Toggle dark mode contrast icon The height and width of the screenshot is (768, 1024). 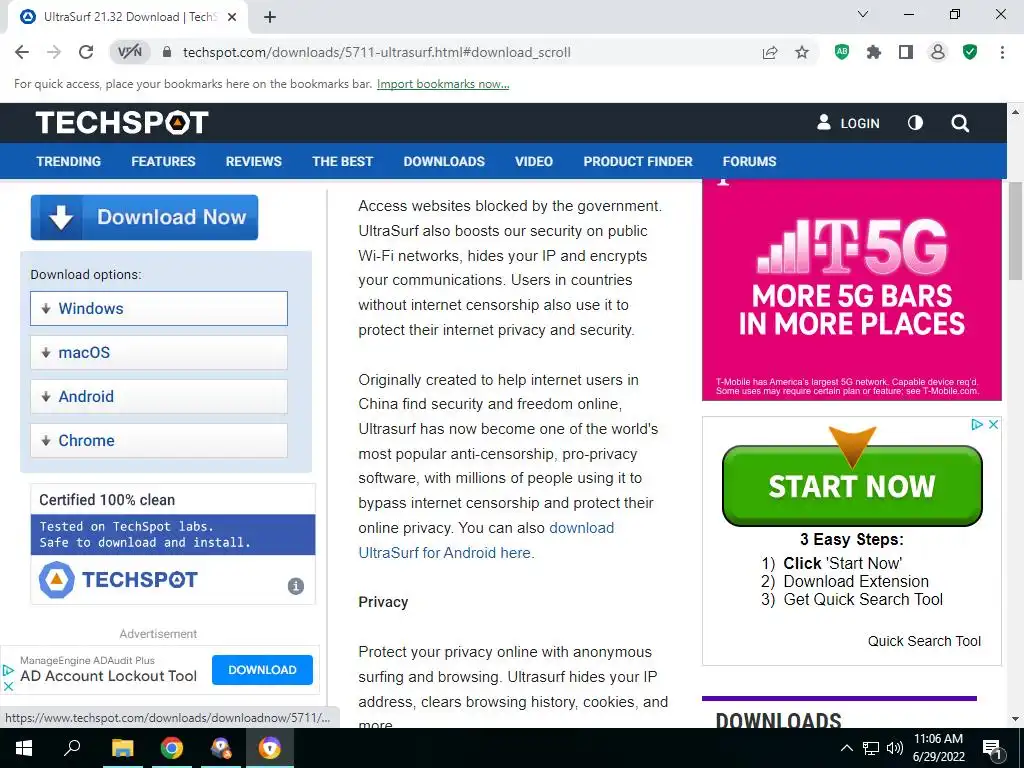point(916,123)
